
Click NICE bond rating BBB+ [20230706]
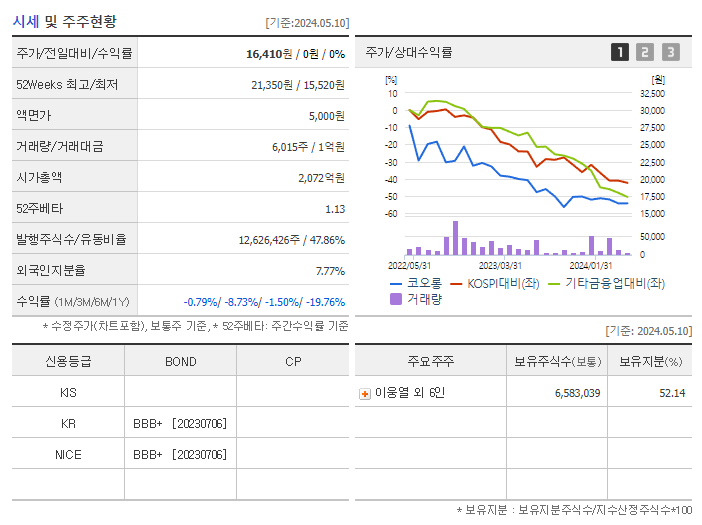click(x=180, y=455)
